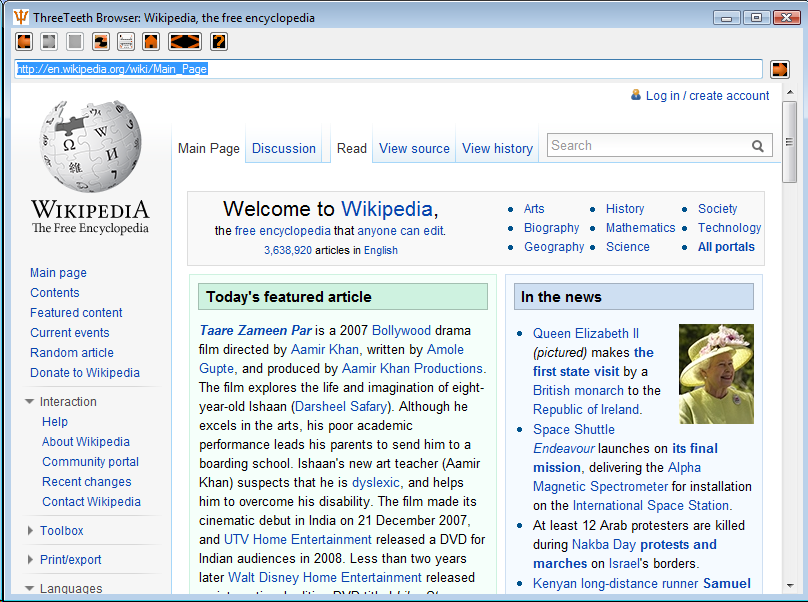Go to the Home page icon
This screenshot has width=808, height=602.
[151, 41]
